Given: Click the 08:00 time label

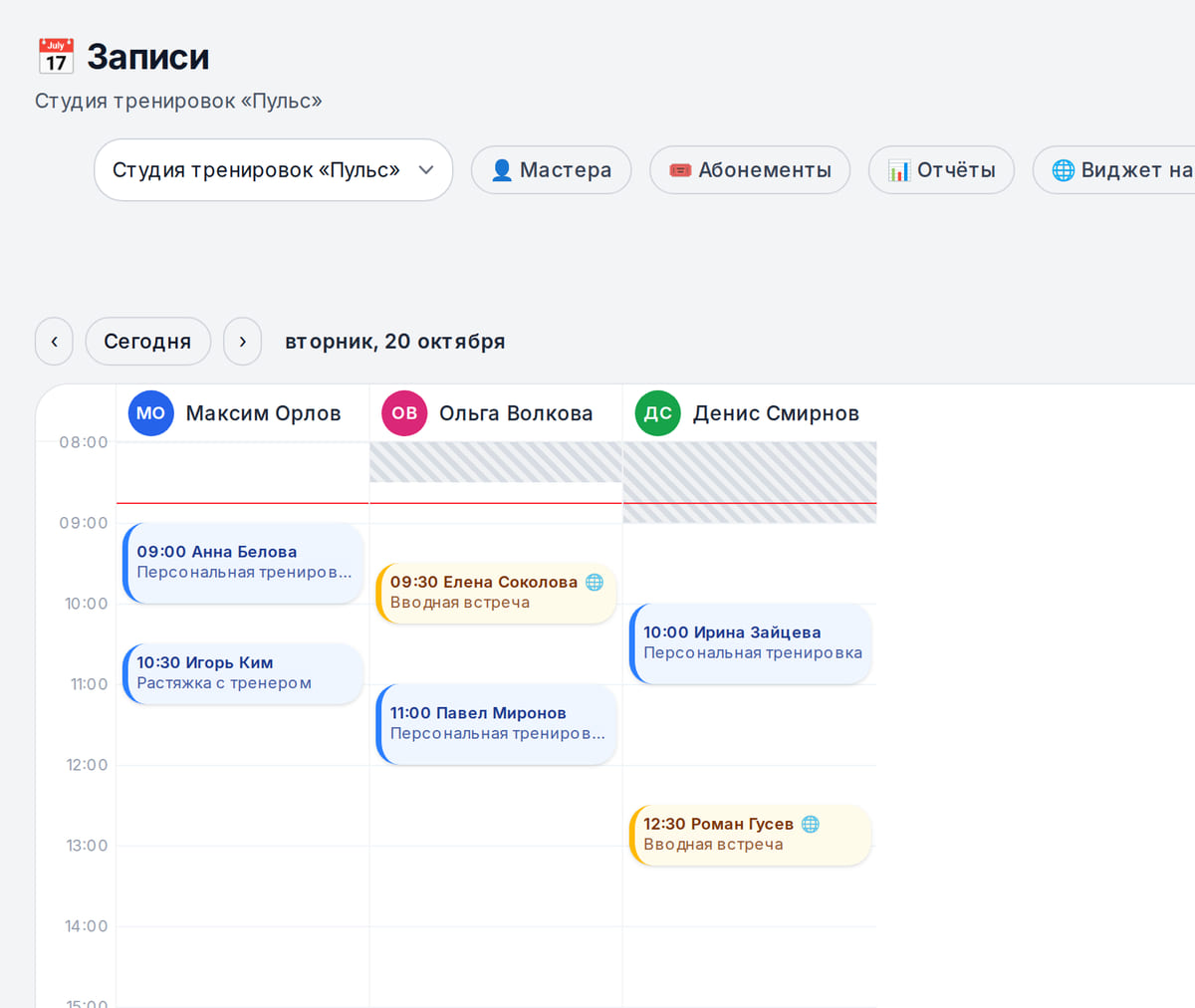Looking at the screenshot, I should click(84, 442).
